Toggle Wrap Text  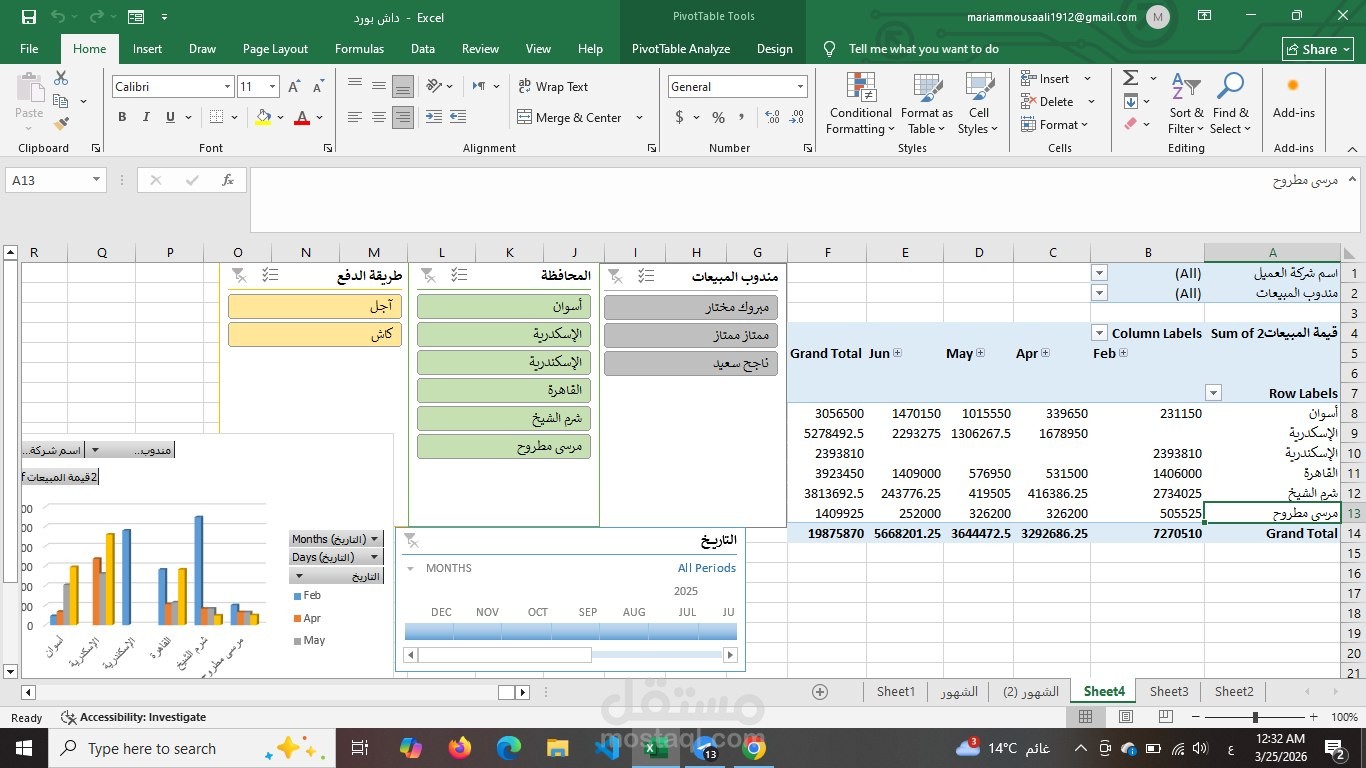click(x=553, y=87)
